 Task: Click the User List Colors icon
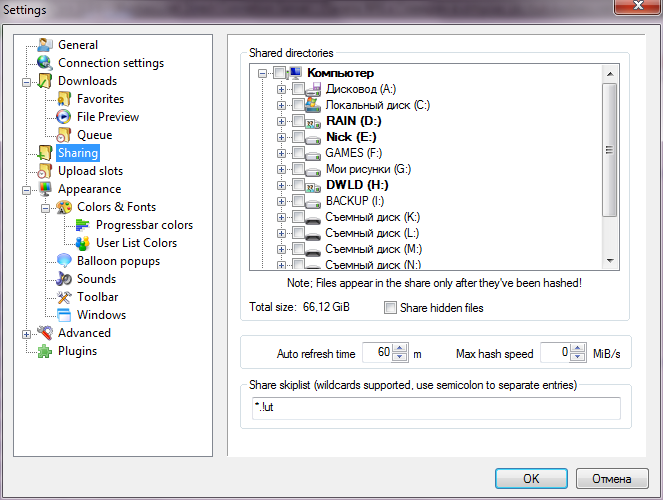[x=83, y=243]
